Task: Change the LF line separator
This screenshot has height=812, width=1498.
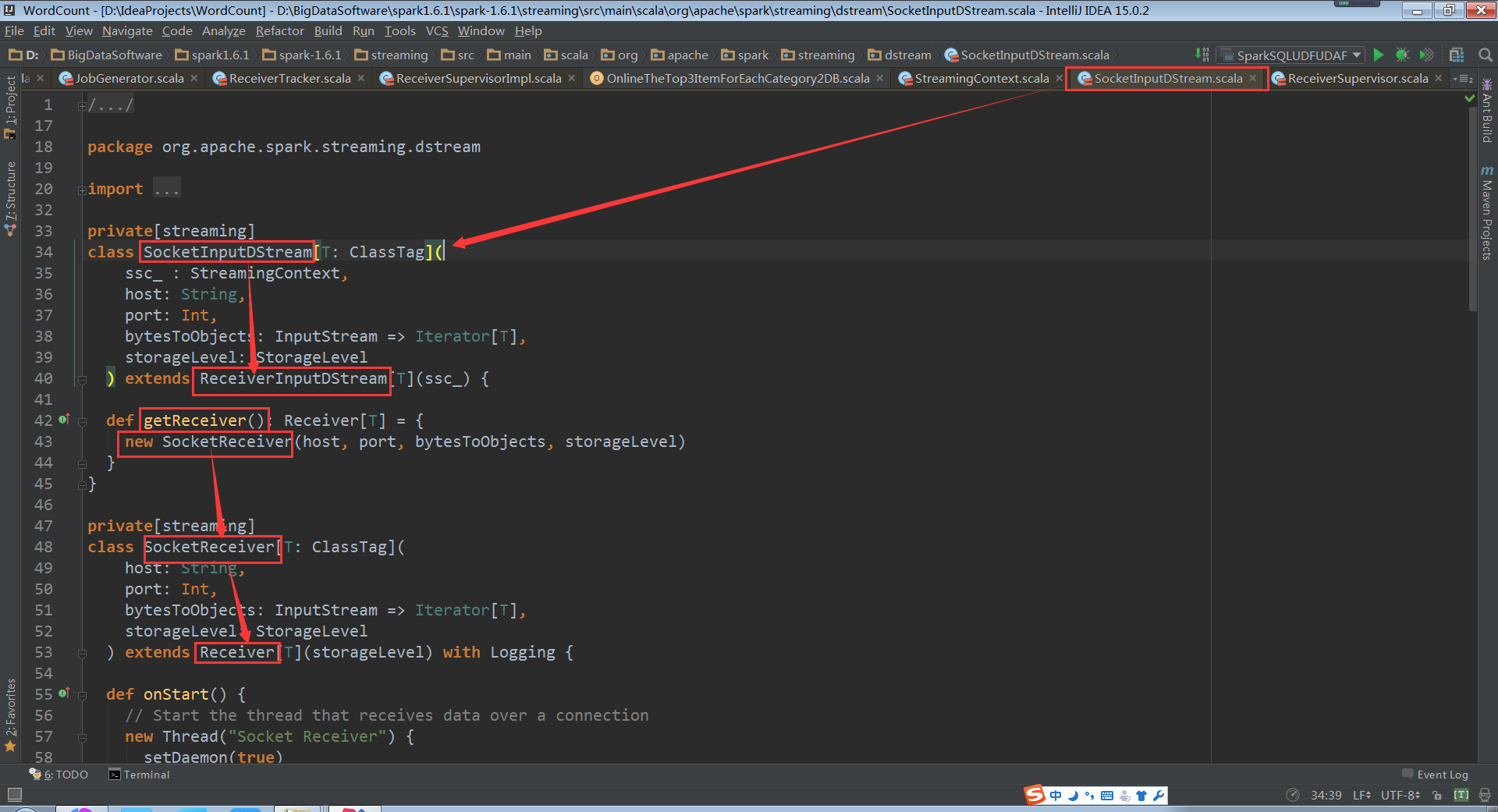Action: point(1362,795)
